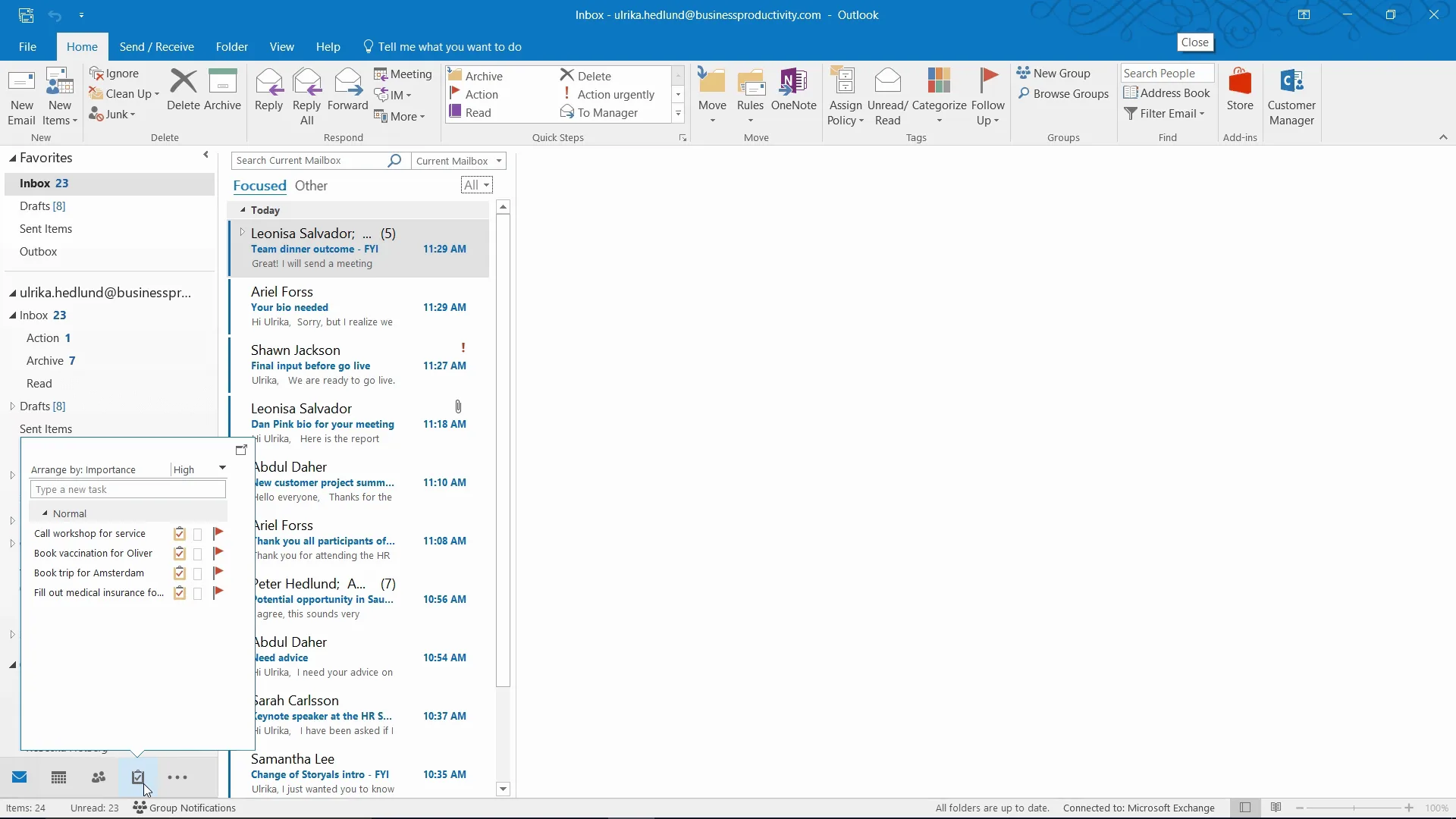Mark 'Fill out medical insurance' task complete
This screenshot has height=819, width=1456.
180,593
